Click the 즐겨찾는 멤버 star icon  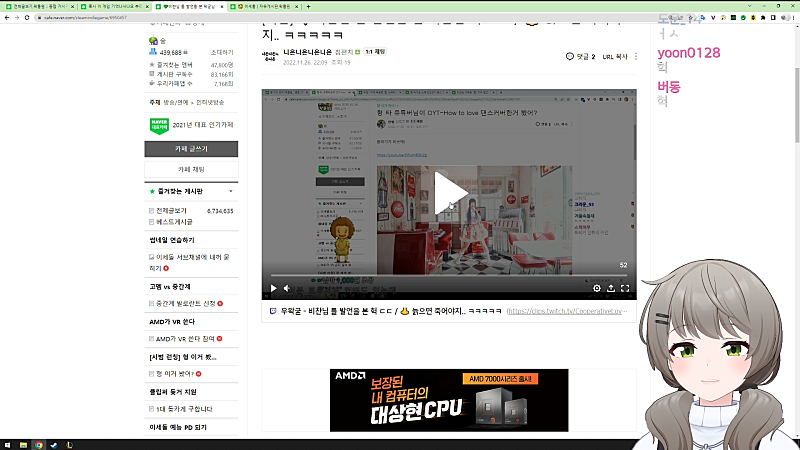point(152,65)
